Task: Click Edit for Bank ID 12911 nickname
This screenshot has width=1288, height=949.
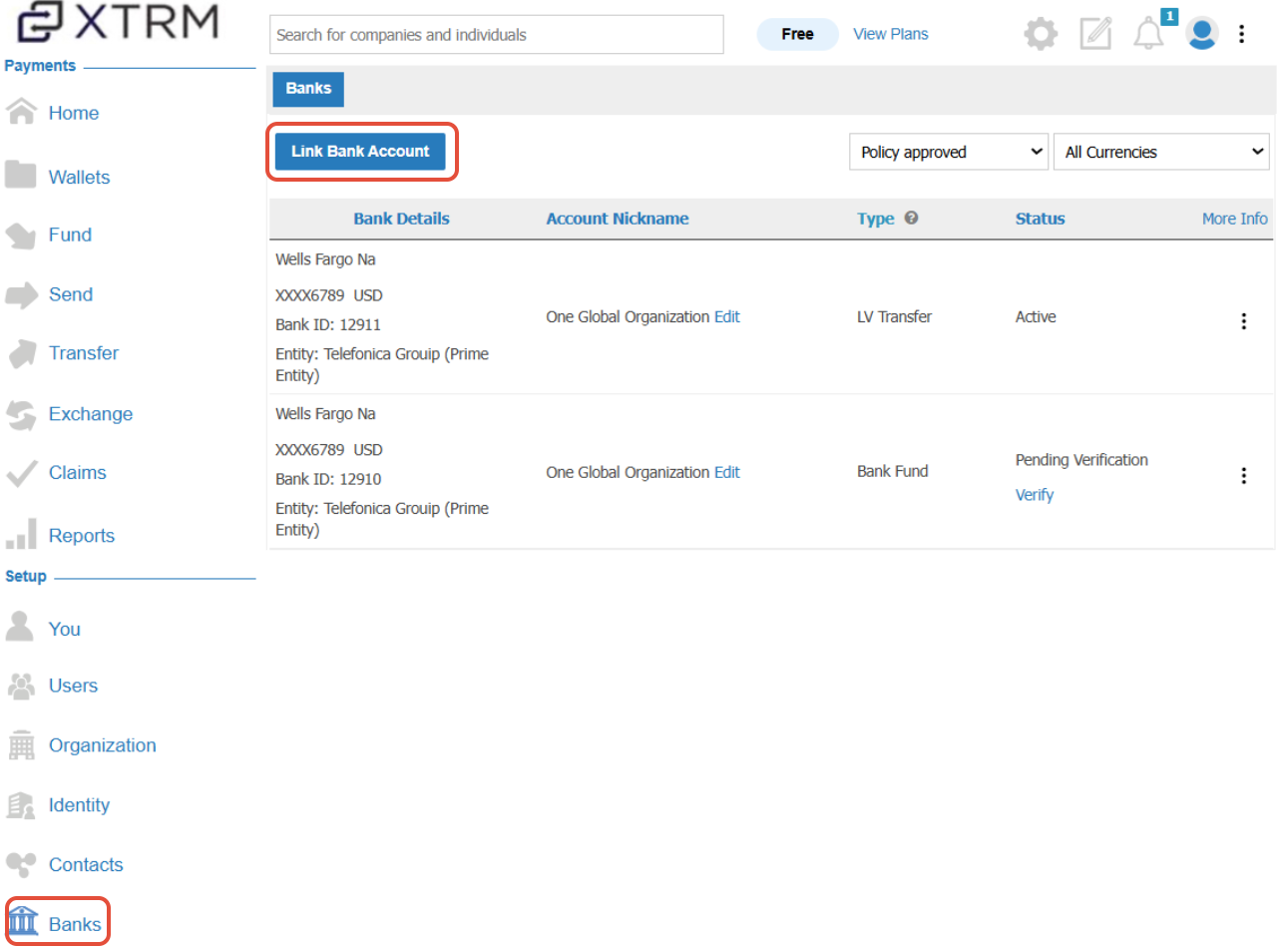Action: 727,316
